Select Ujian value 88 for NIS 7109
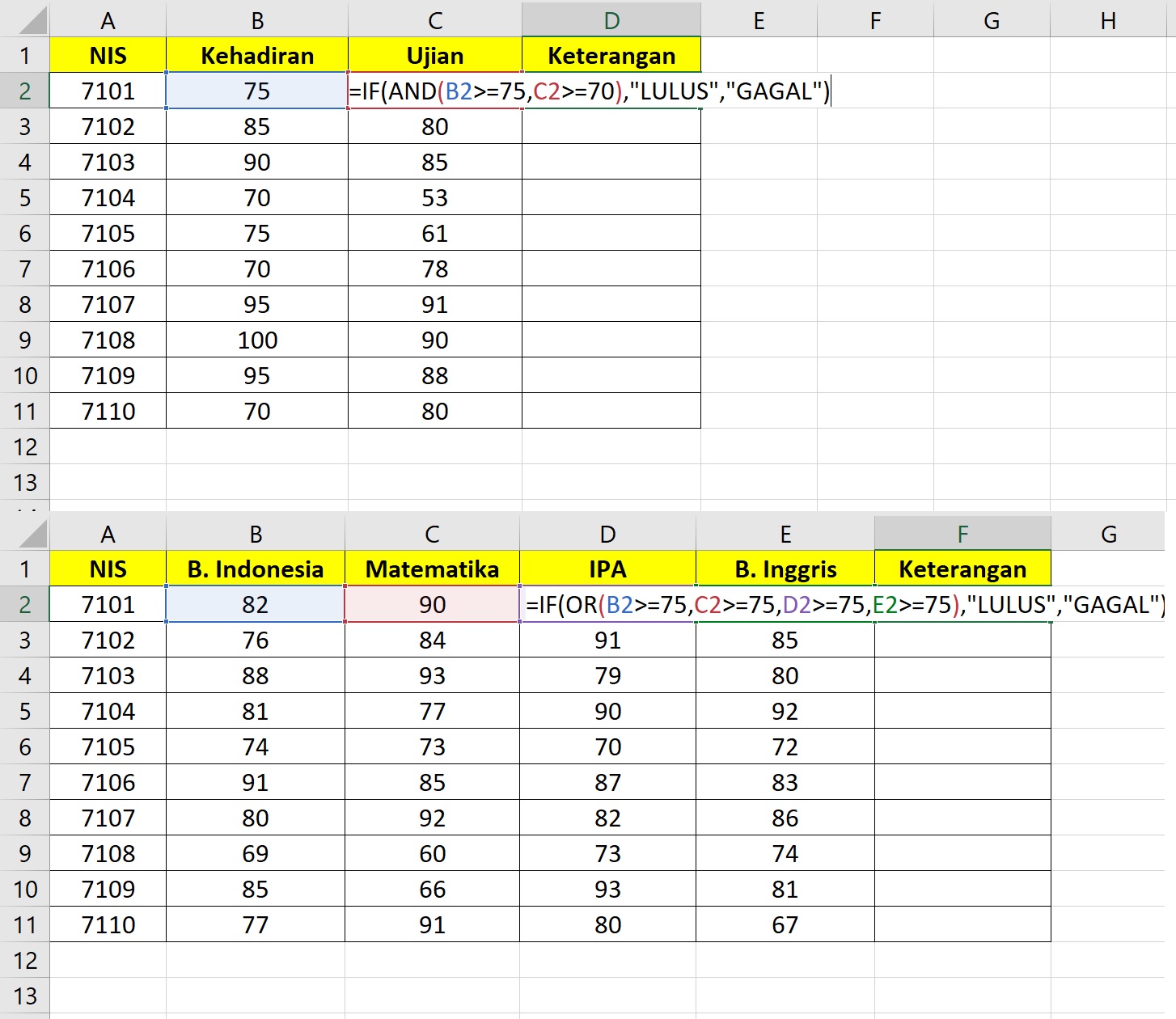1176x1019 pixels. (435, 375)
